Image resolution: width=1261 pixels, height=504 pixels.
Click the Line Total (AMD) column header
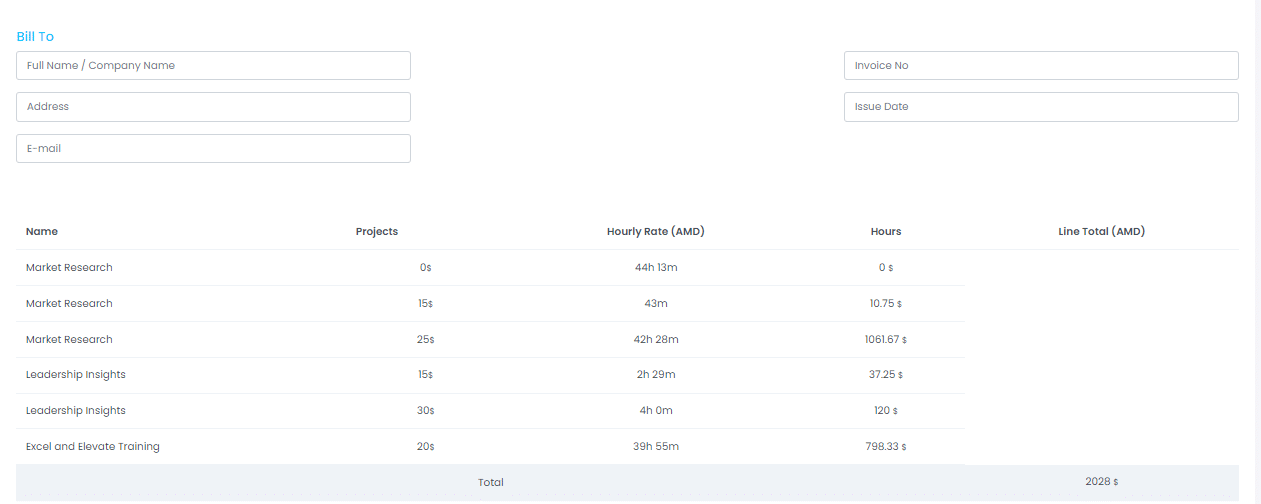pos(1101,231)
